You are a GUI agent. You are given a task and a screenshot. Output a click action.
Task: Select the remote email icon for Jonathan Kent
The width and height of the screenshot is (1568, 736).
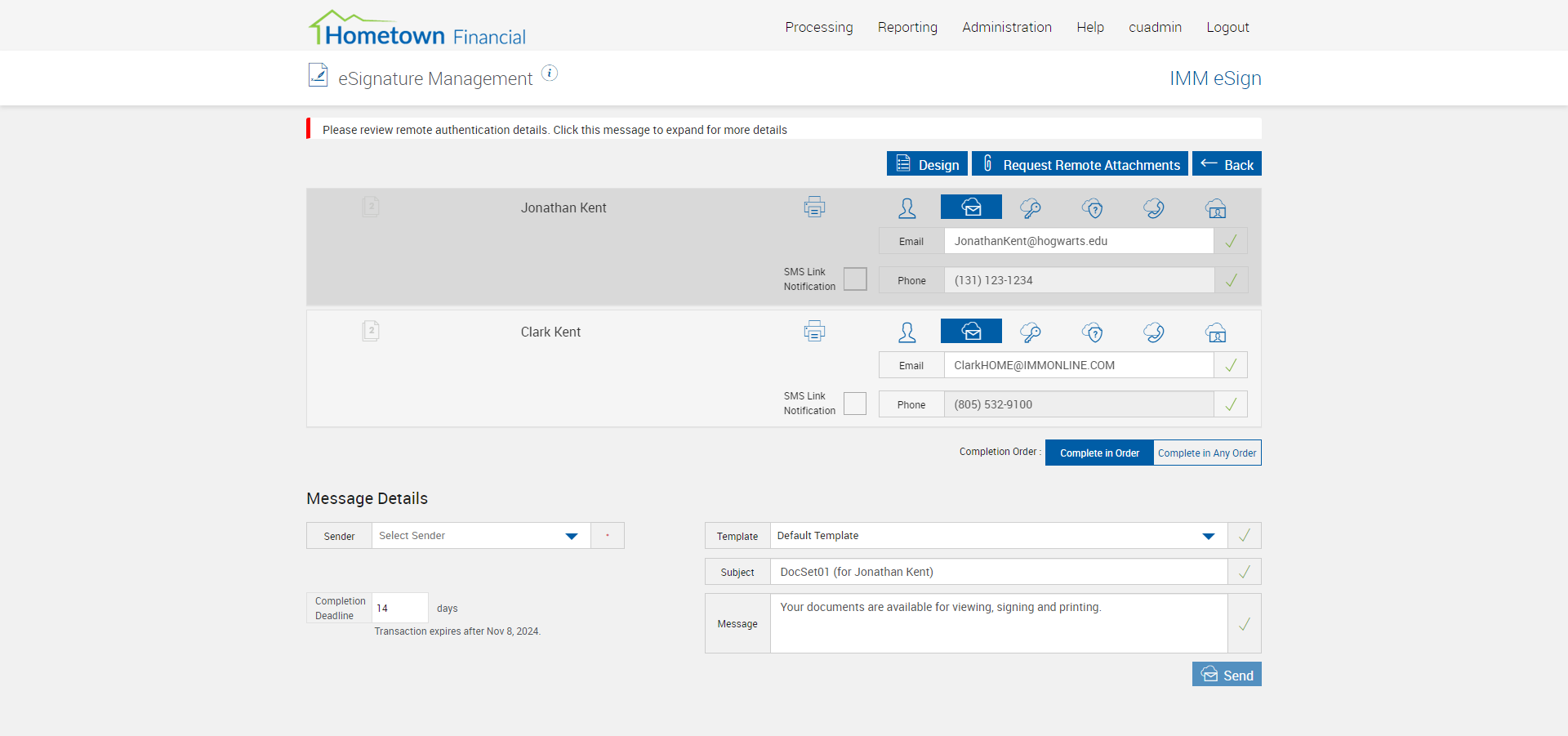click(971, 207)
